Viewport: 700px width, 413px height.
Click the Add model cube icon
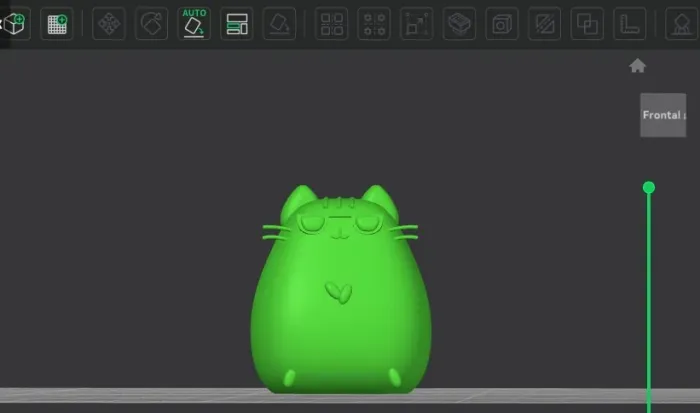point(15,24)
